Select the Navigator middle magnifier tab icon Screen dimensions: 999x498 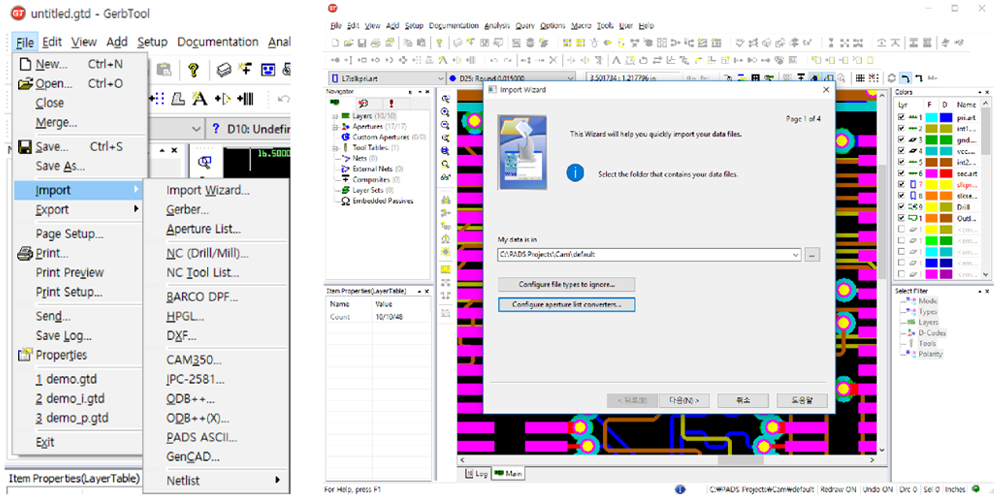[x=363, y=103]
